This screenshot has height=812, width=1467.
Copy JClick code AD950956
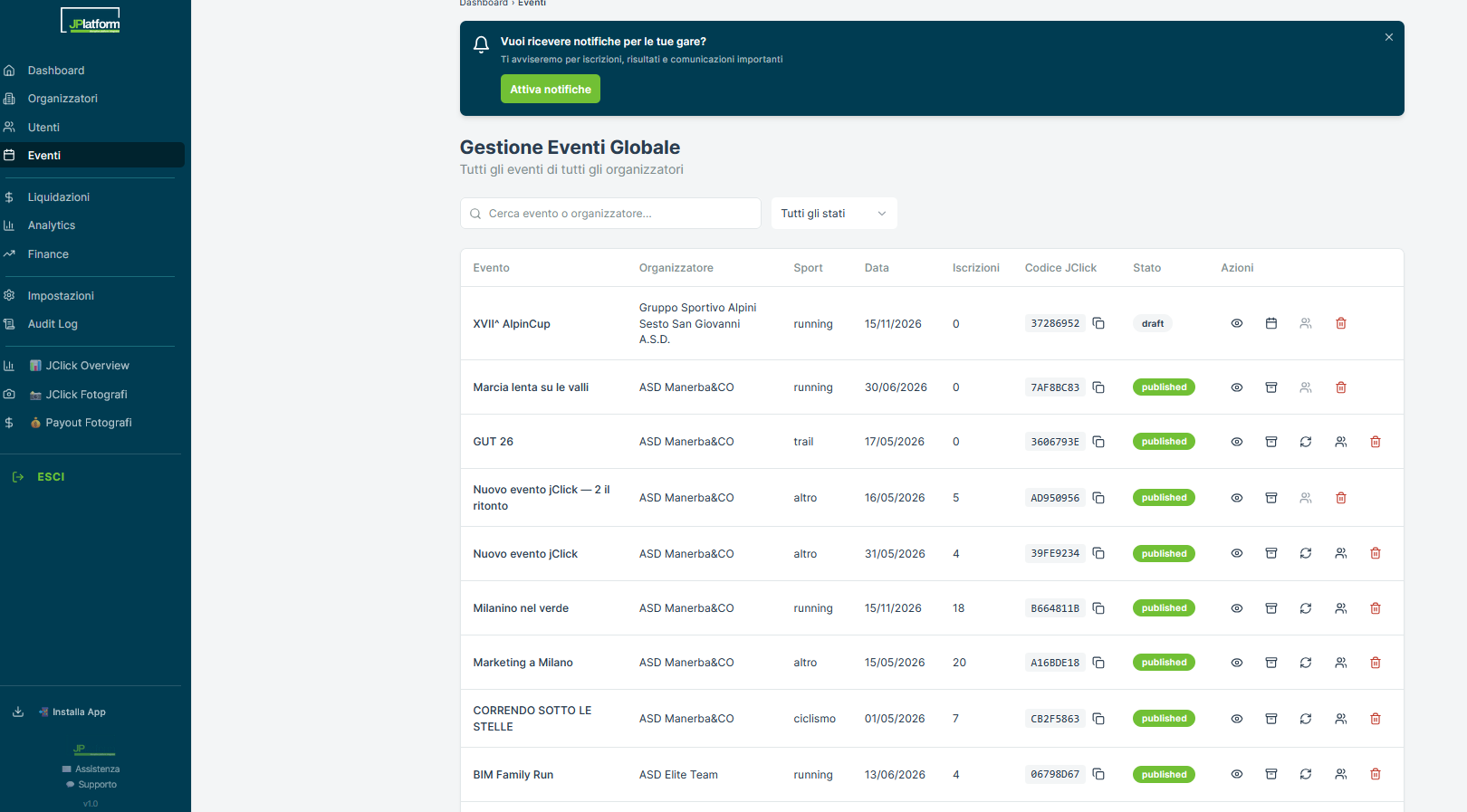click(1098, 498)
